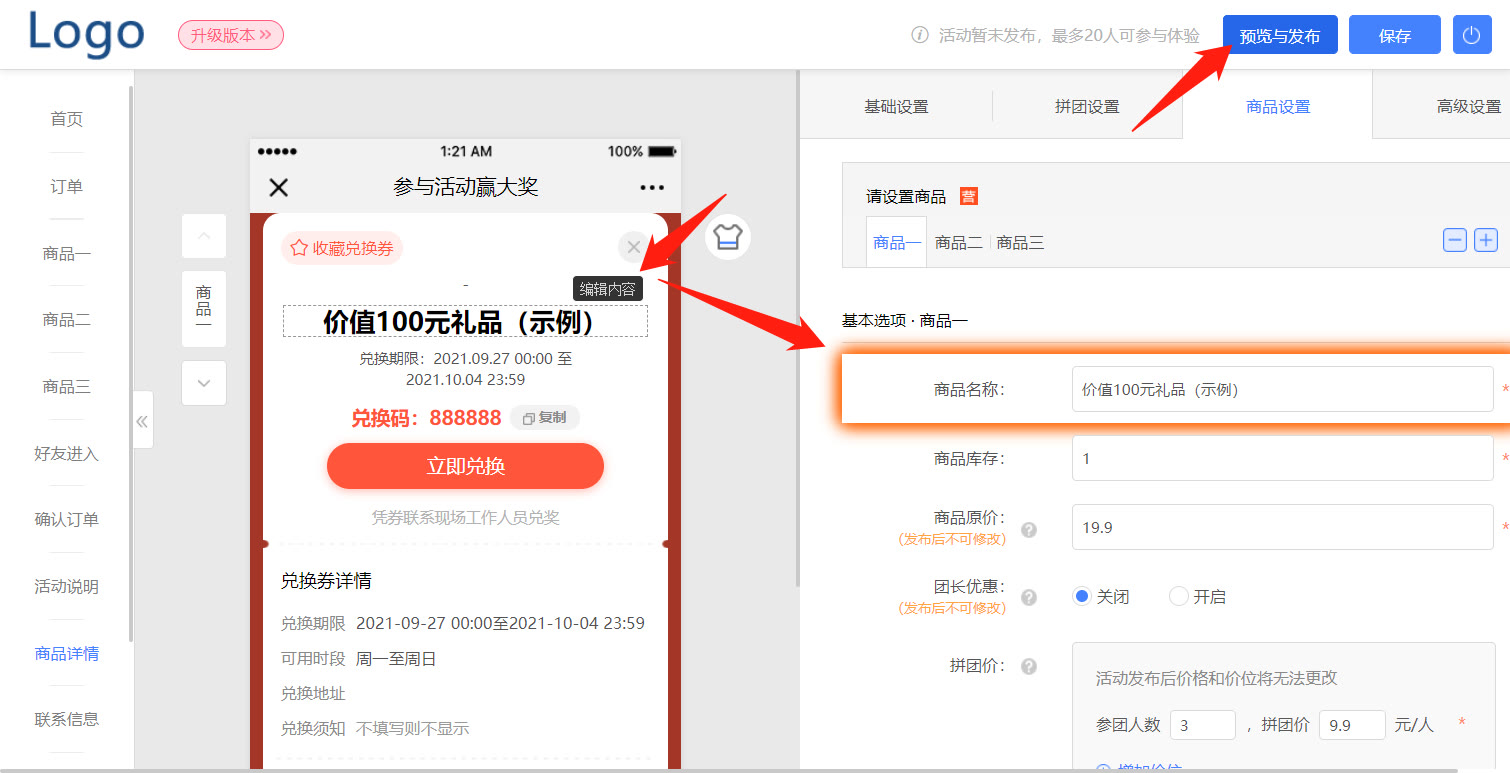Open 商品详情 in the left sidebar
The height and width of the screenshot is (773, 1510).
tap(66, 653)
